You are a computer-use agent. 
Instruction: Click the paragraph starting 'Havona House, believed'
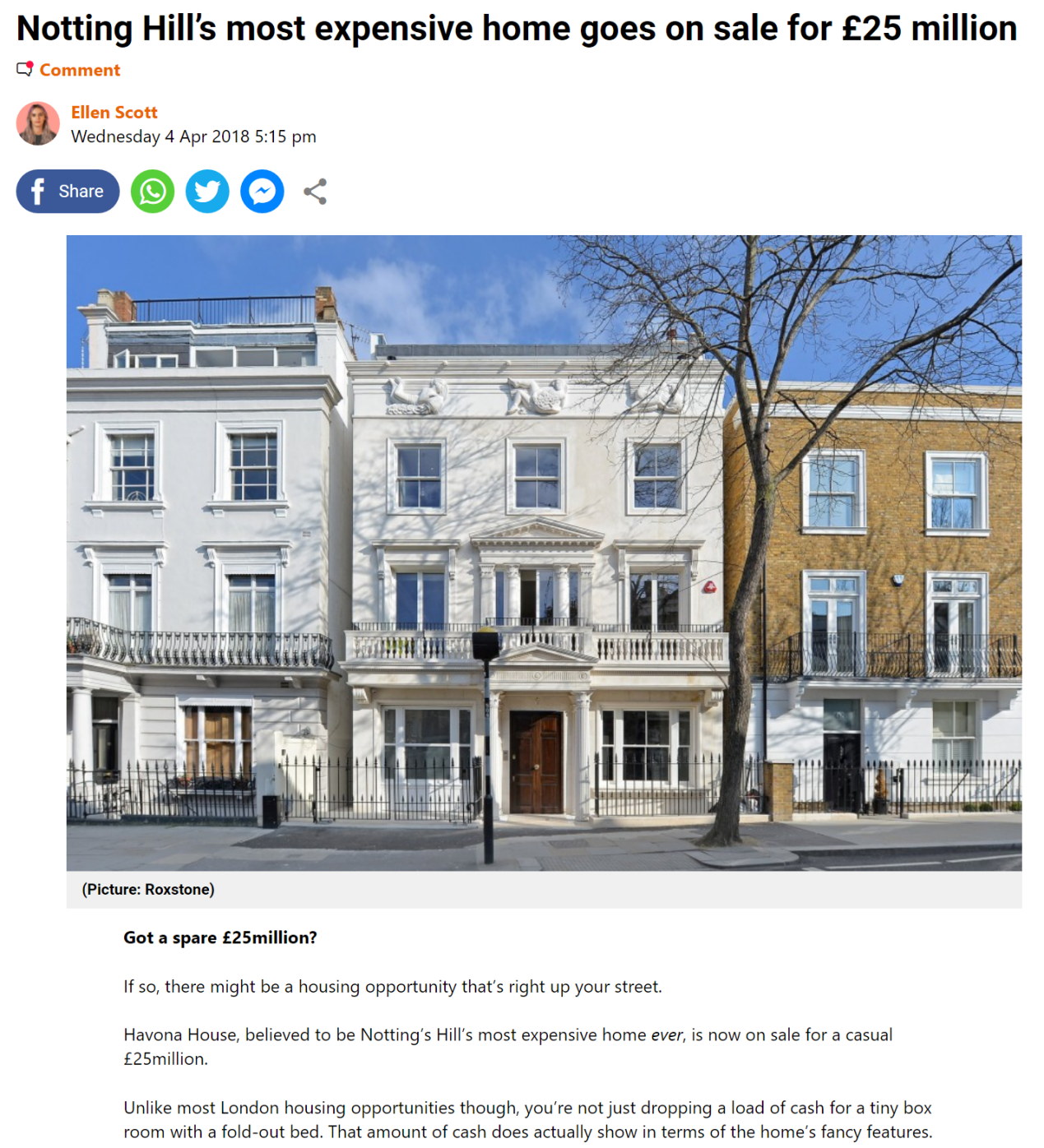(508, 1047)
